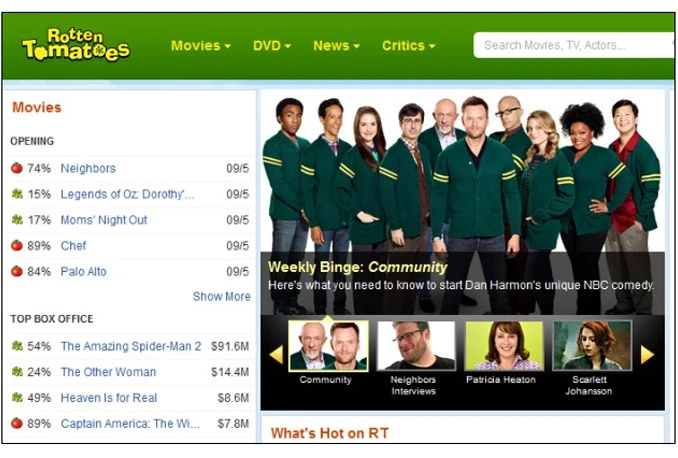Image resolution: width=678 pixels, height=458 pixels.
Task: Click the fresh tomato icon beside Neighbors
Action: (17, 168)
